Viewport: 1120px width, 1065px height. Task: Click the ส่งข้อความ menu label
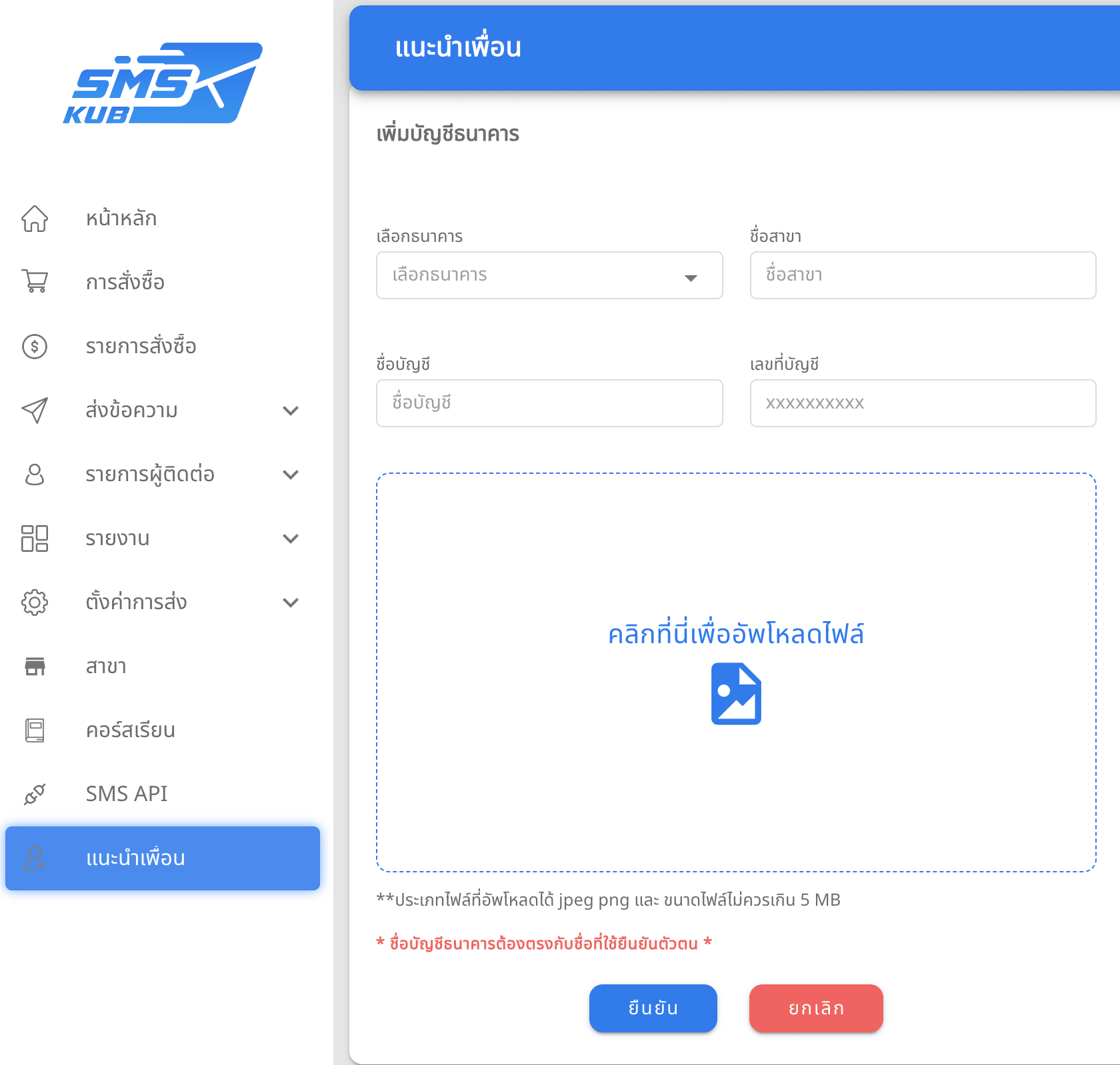131,411
